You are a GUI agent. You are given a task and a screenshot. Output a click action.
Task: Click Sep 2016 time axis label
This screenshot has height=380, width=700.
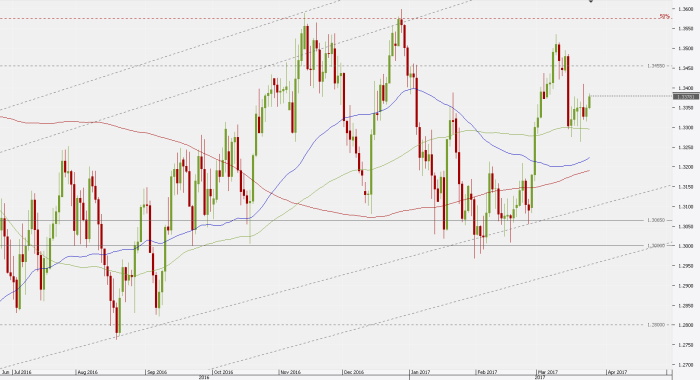point(157,372)
